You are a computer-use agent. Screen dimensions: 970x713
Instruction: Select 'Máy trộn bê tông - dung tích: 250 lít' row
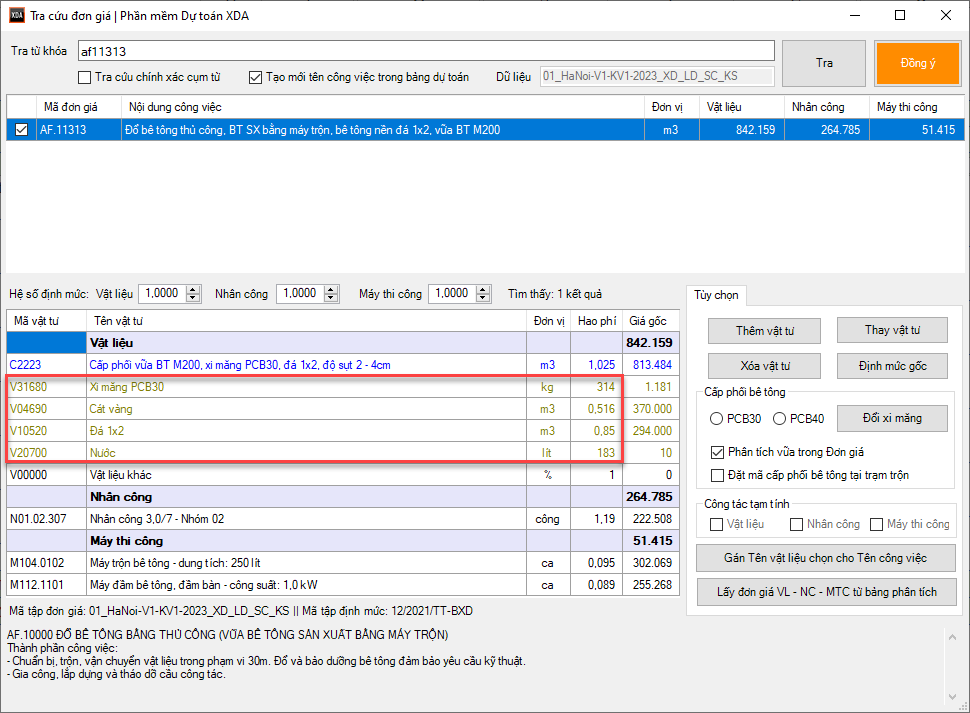[x=343, y=563]
